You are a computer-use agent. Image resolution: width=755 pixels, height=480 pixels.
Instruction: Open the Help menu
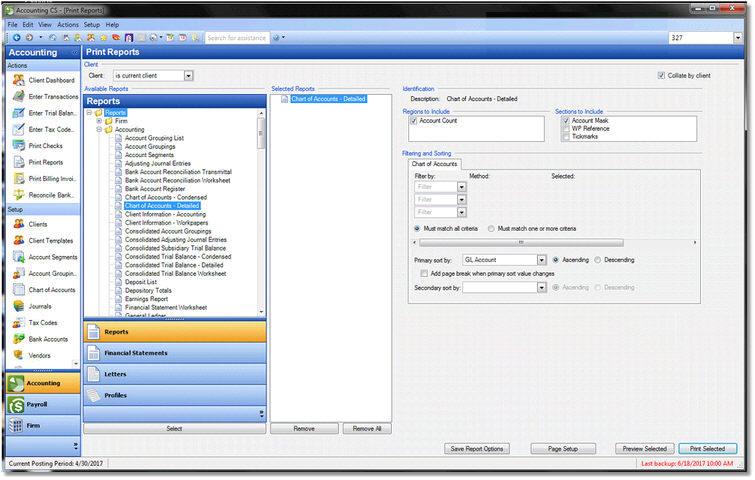pyautogui.click(x=112, y=25)
